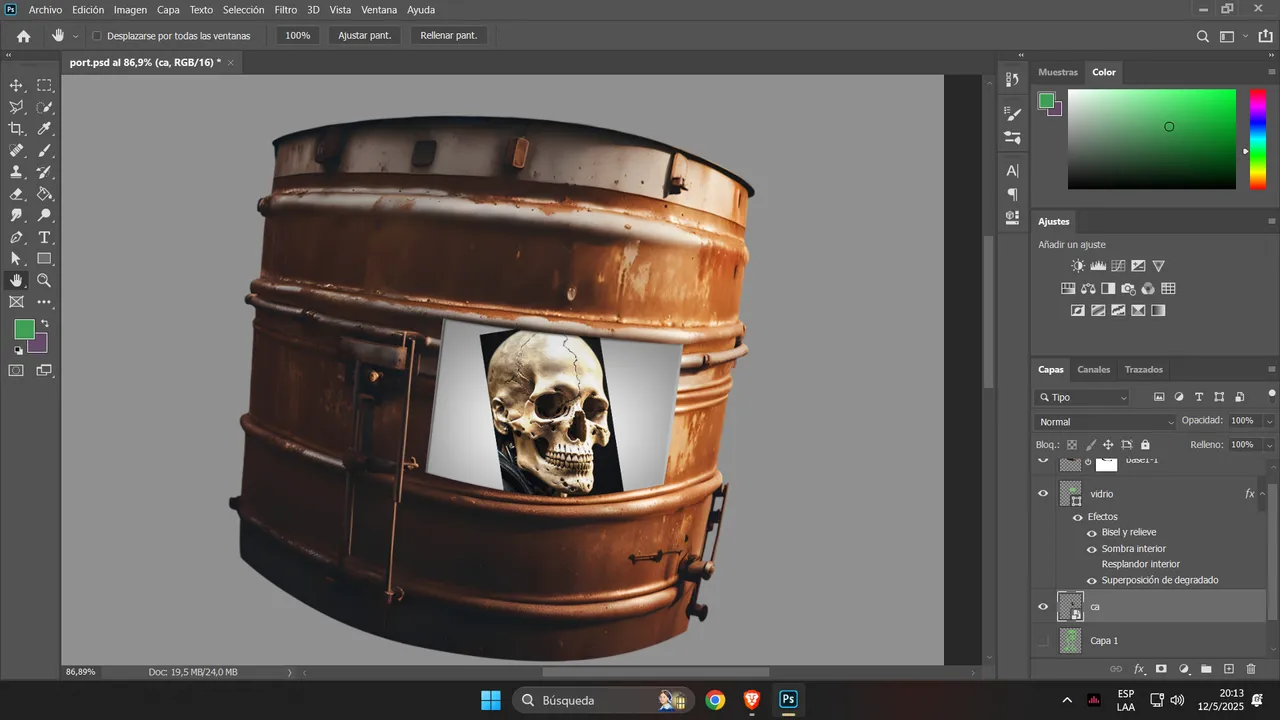Select the Crop tool
1280x720 pixels.
pos(17,129)
